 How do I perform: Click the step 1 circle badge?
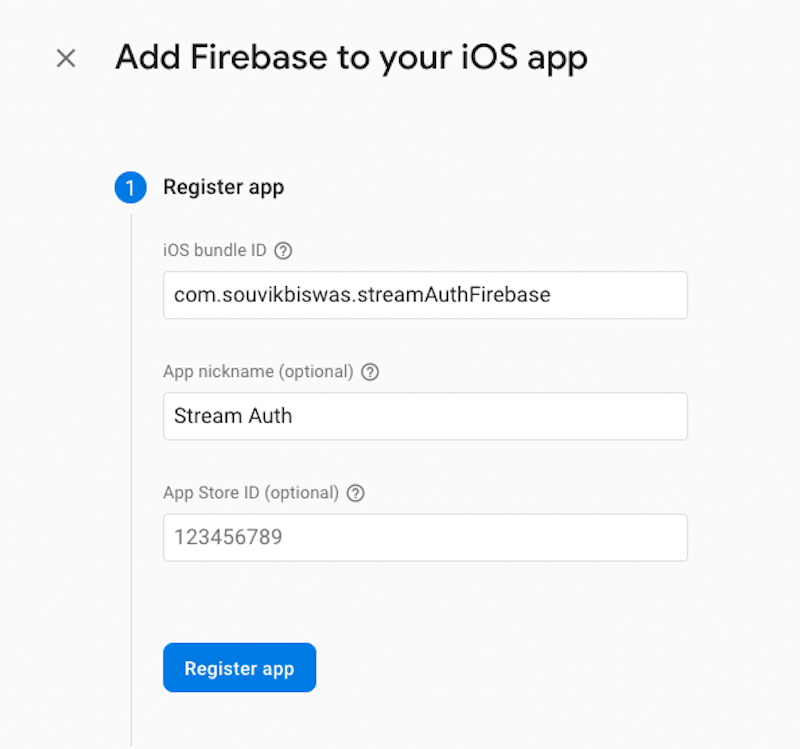click(130, 188)
